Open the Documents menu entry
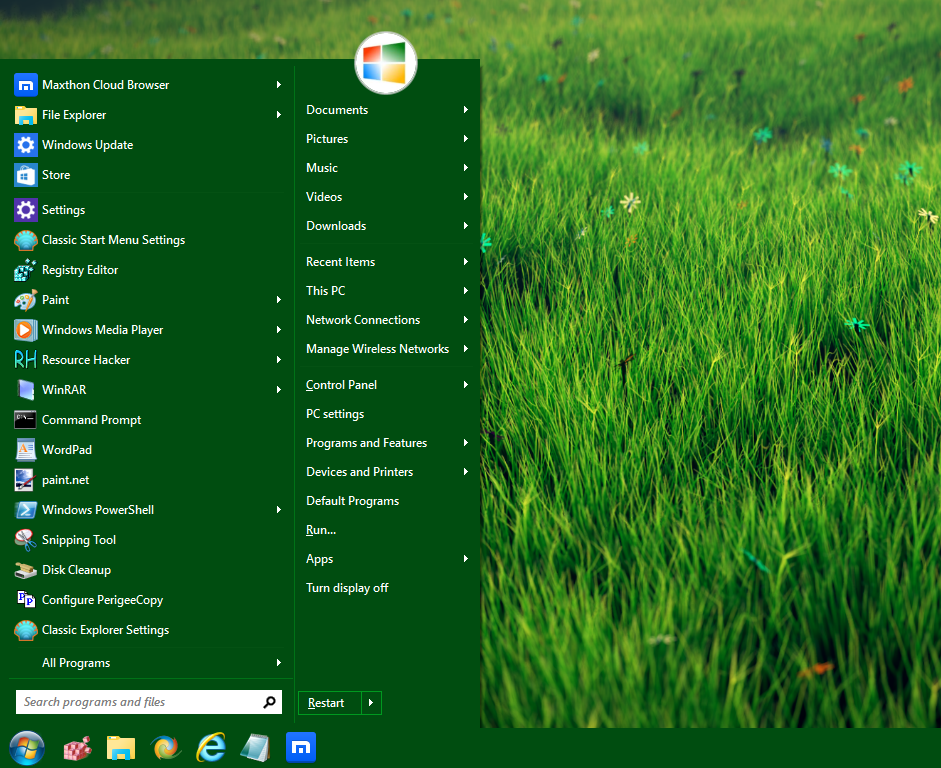 (x=337, y=110)
